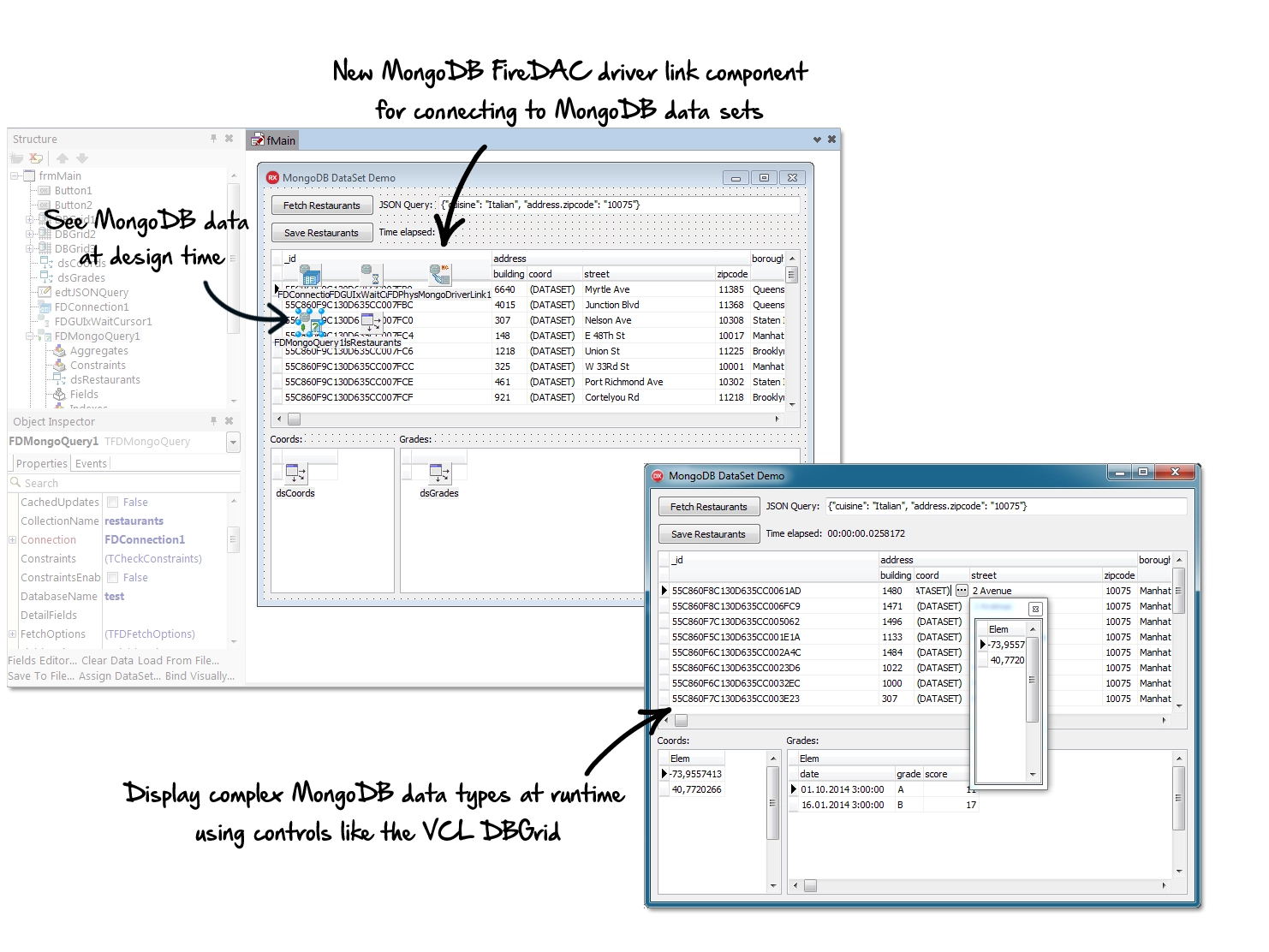Click the Bind Visually link

point(200,675)
